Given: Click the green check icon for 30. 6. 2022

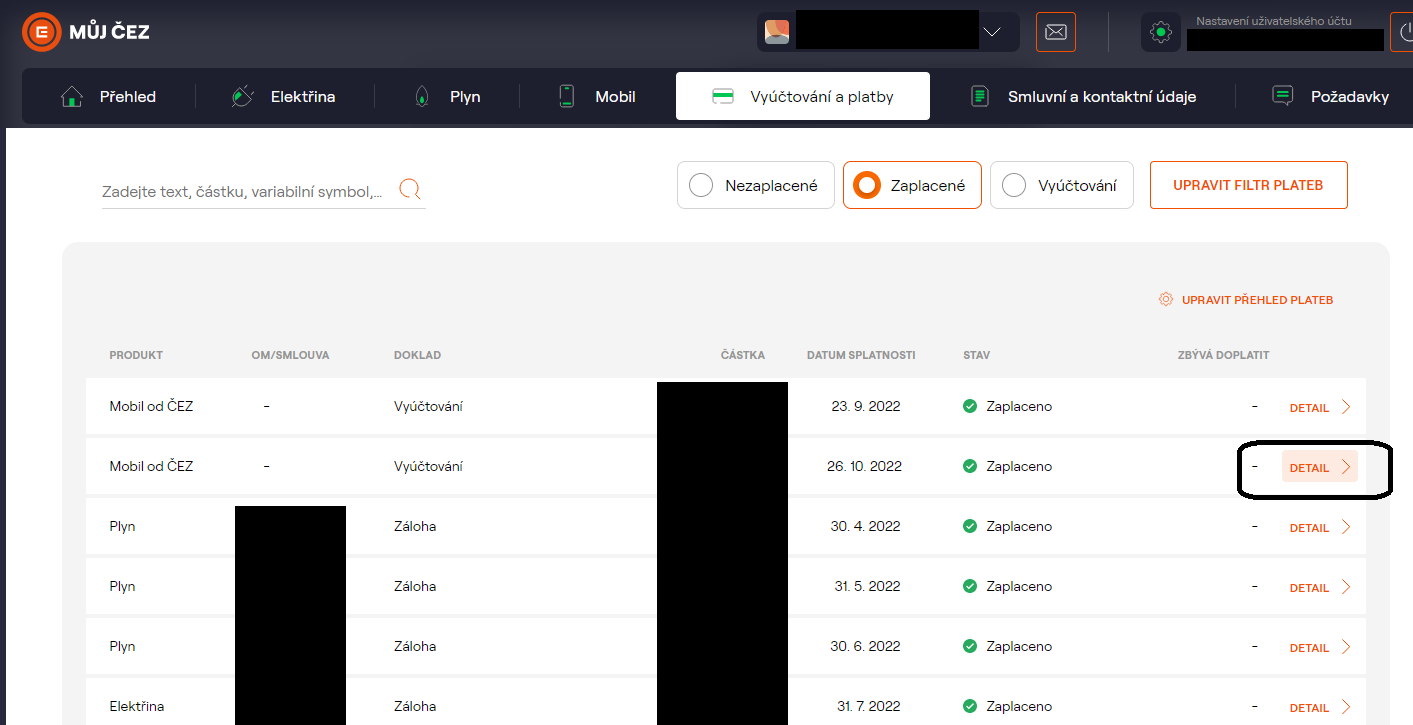Looking at the screenshot, I should pos(969,646).
